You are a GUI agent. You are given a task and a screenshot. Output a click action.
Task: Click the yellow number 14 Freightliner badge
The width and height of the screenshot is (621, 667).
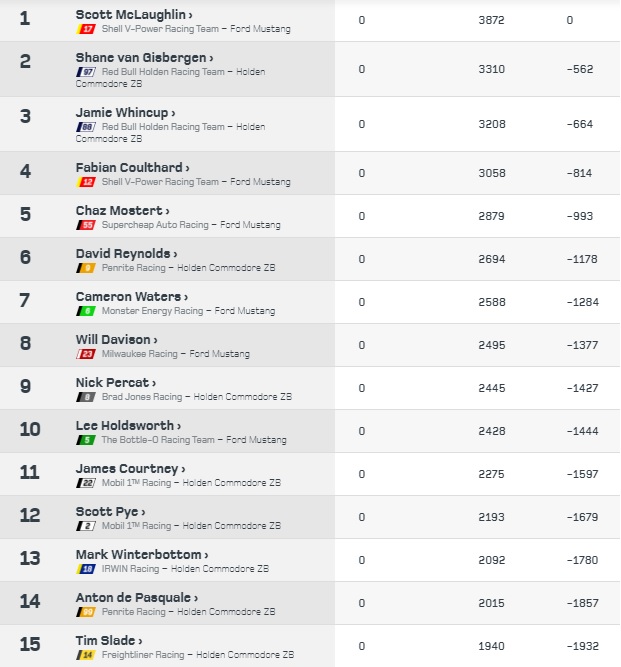(85, 655)
